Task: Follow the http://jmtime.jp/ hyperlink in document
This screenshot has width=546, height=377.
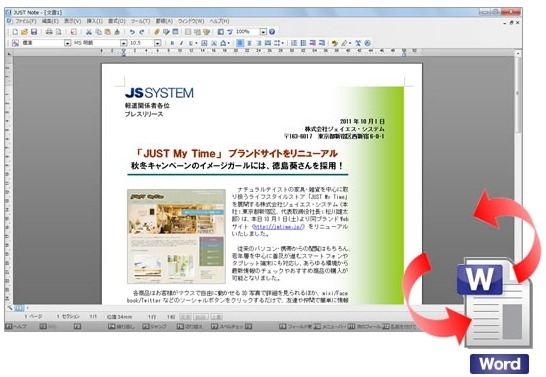Action: click(x=278, y=227)
